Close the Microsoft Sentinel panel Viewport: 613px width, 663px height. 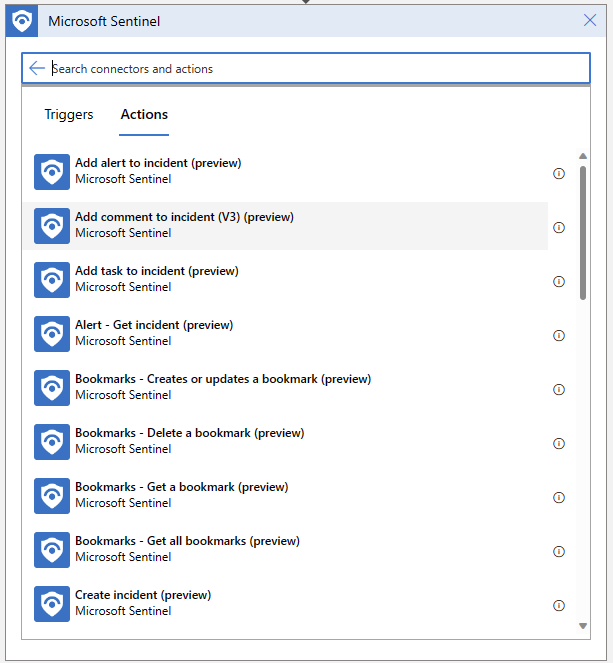tap(590, 20)
